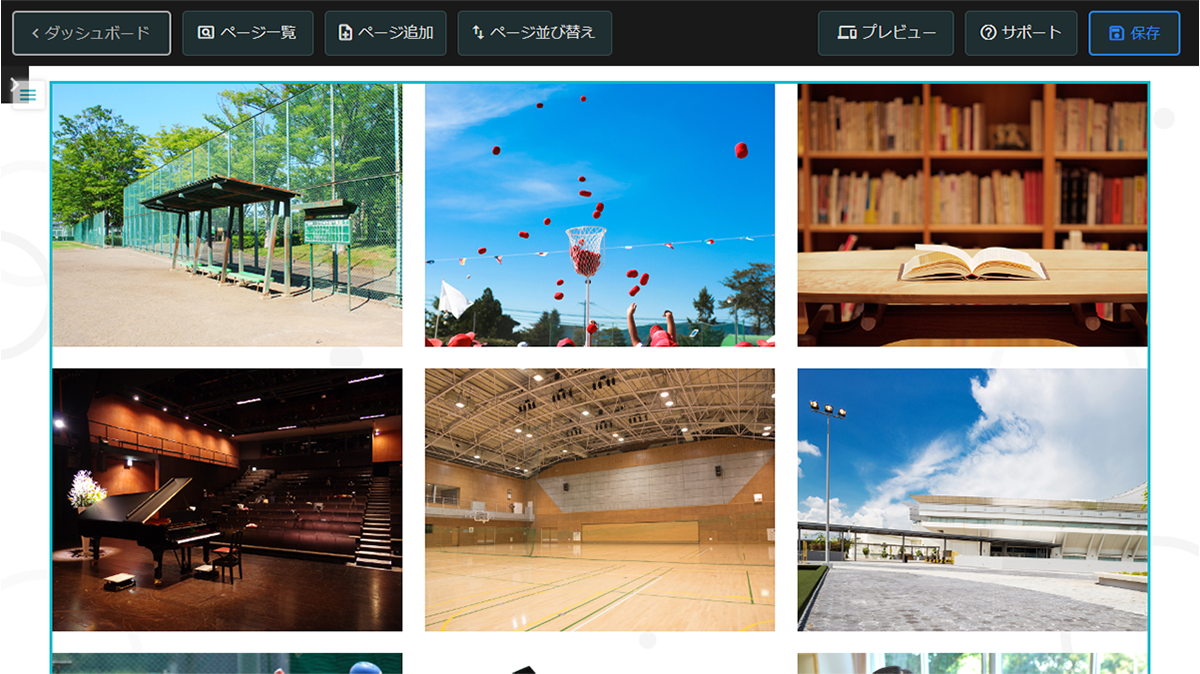Return to dashboard via ダッシュボード

[x=91, y=31]
